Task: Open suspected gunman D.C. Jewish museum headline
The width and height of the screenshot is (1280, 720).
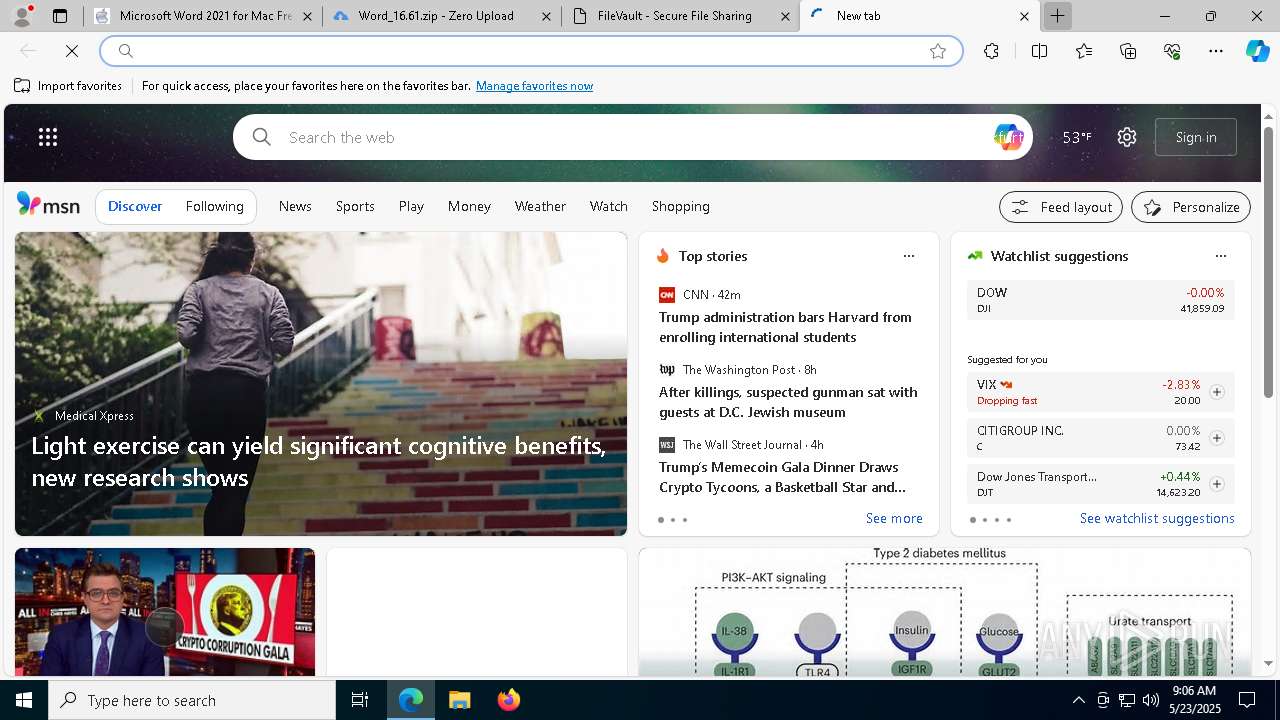Action: point(788,402)
